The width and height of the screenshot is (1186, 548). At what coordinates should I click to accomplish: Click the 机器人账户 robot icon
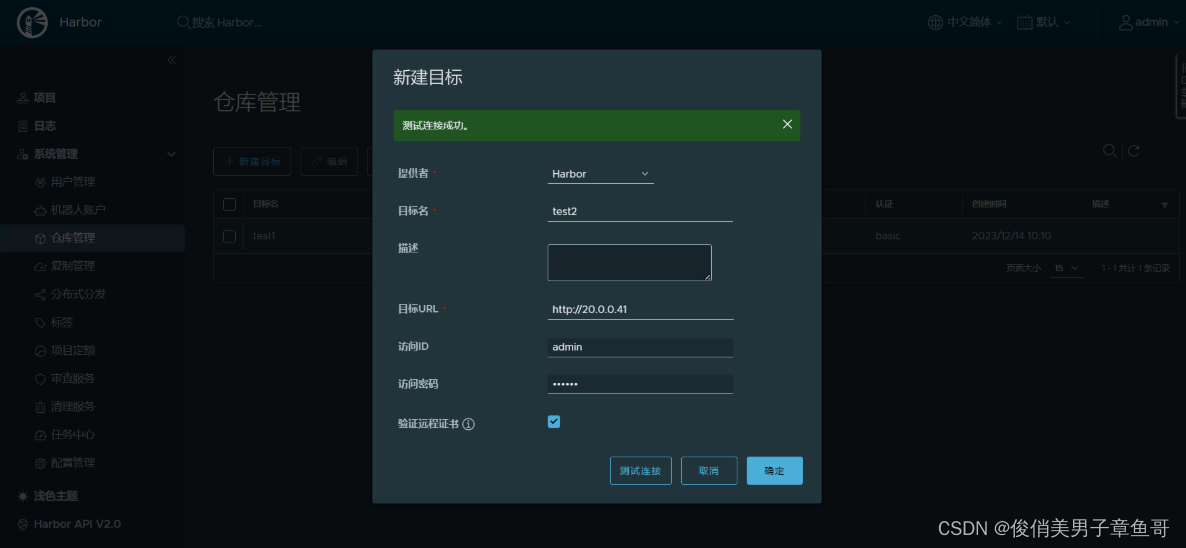click(x=40, y=210)
